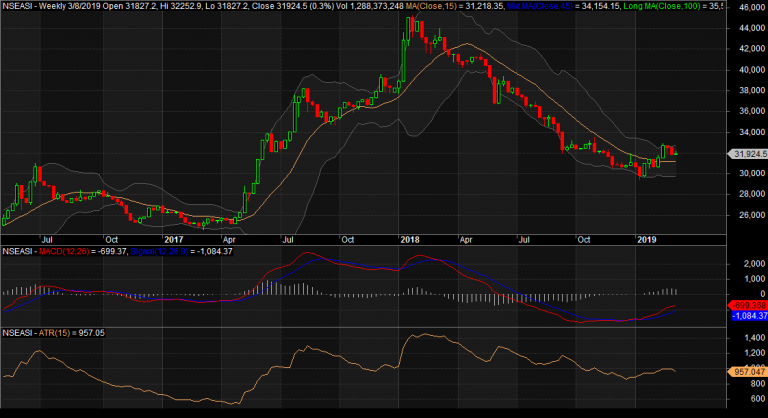
Task: Click the '46,000' price axis label
Action: click(x=752, y=7)
